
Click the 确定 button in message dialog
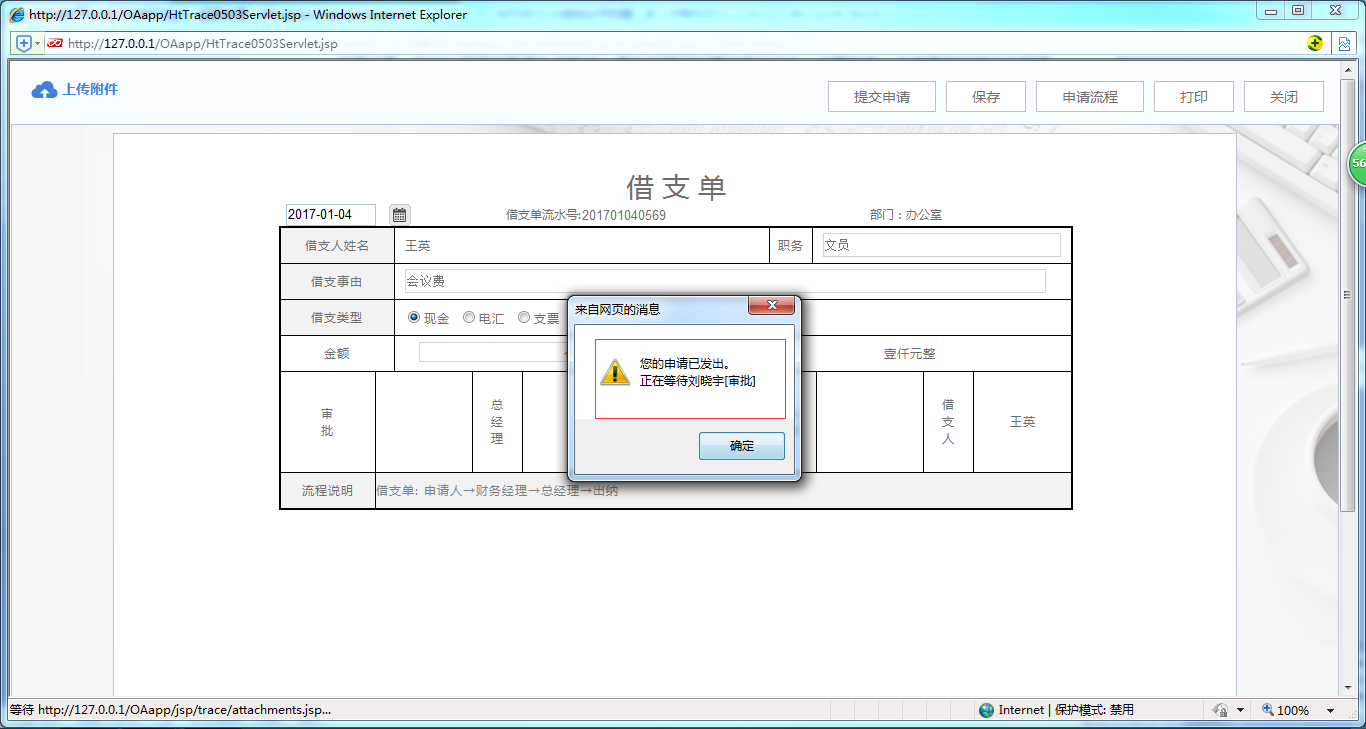(742, 446)
